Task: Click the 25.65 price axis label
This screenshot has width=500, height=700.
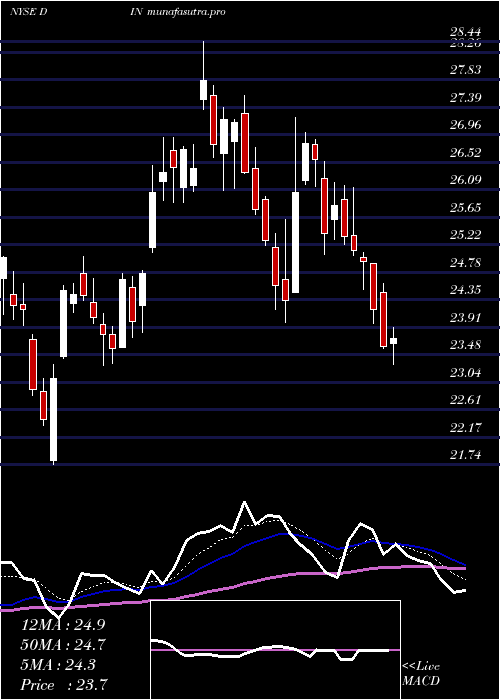Action: click(x=466, y=208)
